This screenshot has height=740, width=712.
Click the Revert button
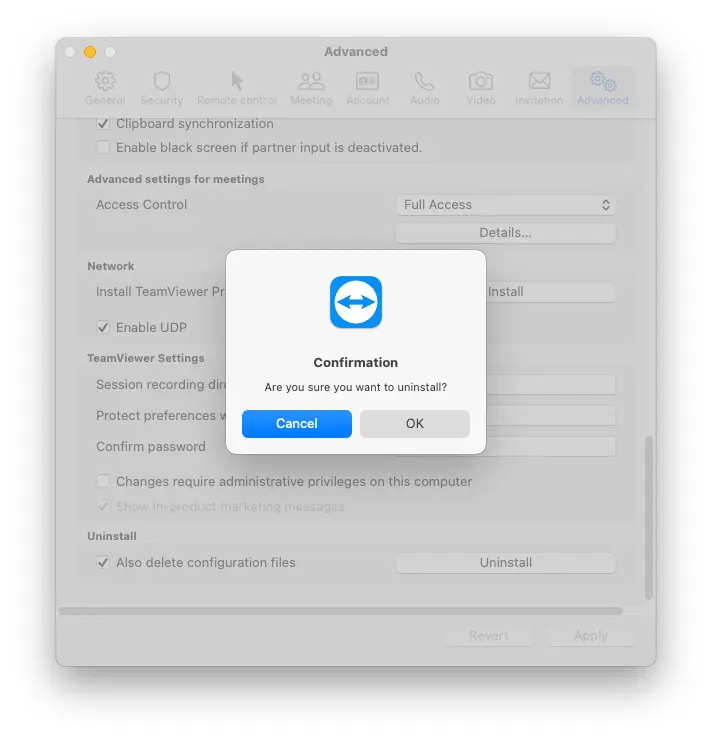coord(489,636)
